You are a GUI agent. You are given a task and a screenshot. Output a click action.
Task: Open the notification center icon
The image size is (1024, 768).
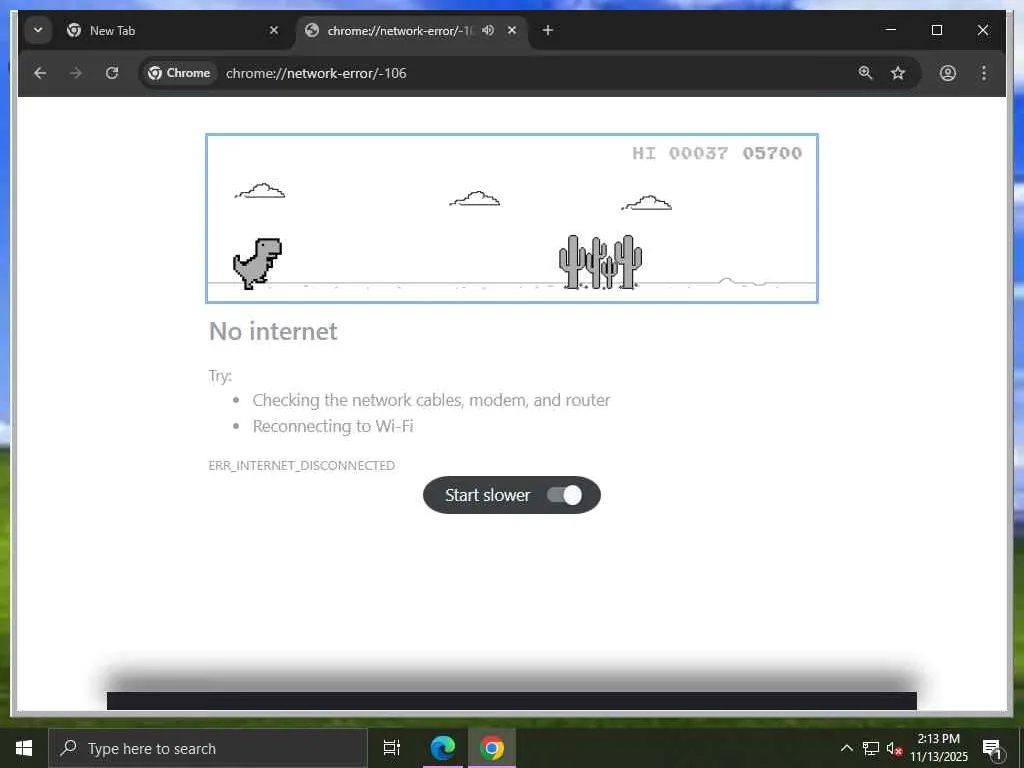(x=992, y=749)
